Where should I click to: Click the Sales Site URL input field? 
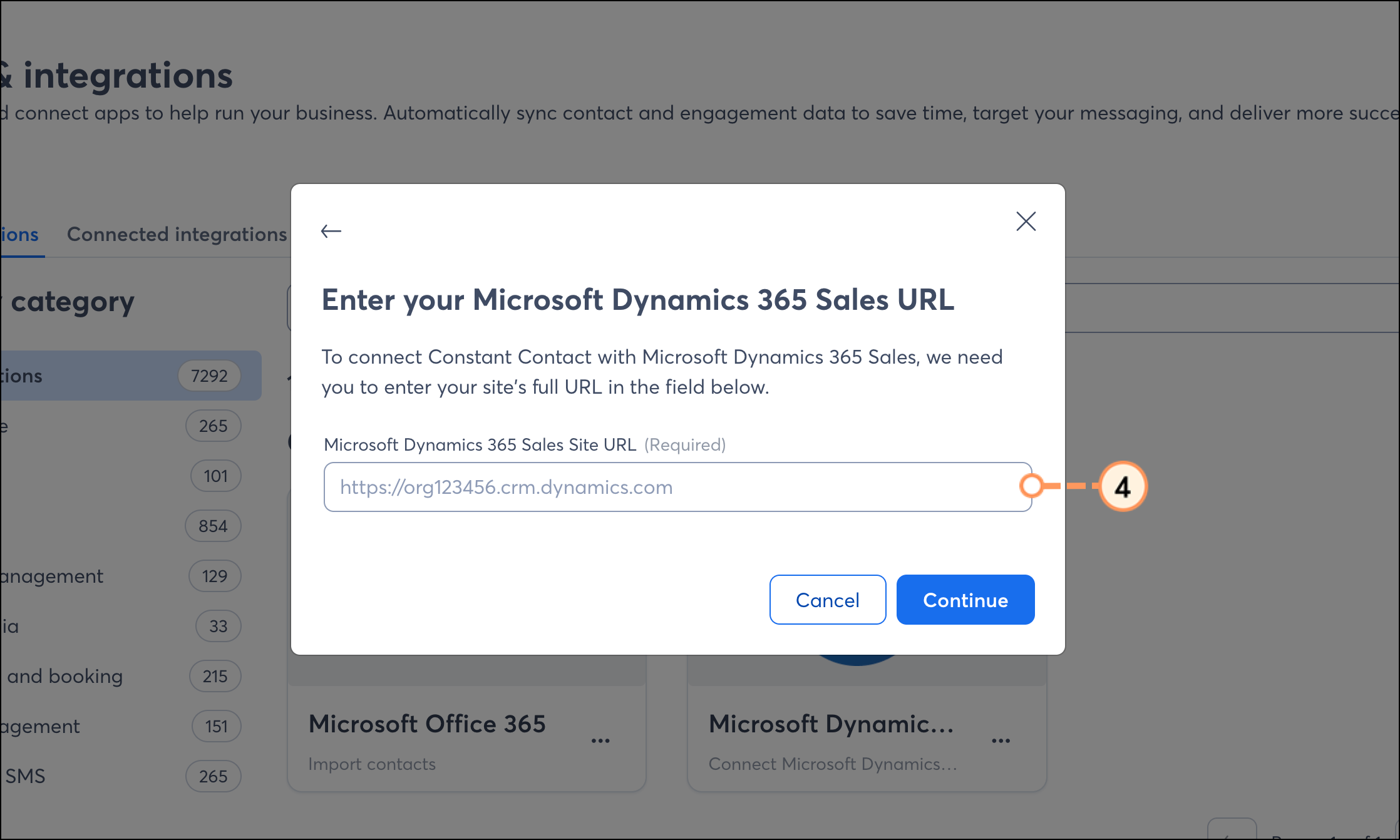(677, 487)
